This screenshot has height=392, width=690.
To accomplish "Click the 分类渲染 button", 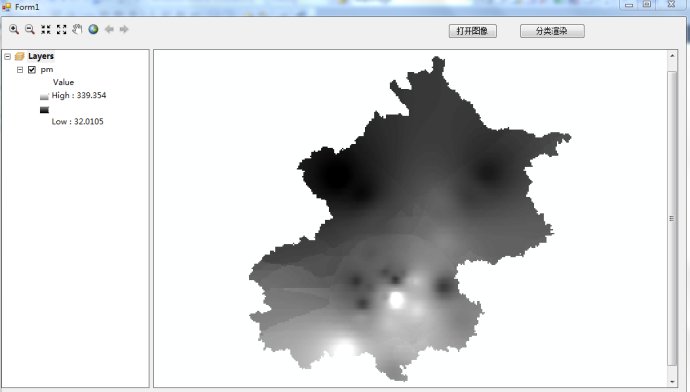I will coord(552,31).
